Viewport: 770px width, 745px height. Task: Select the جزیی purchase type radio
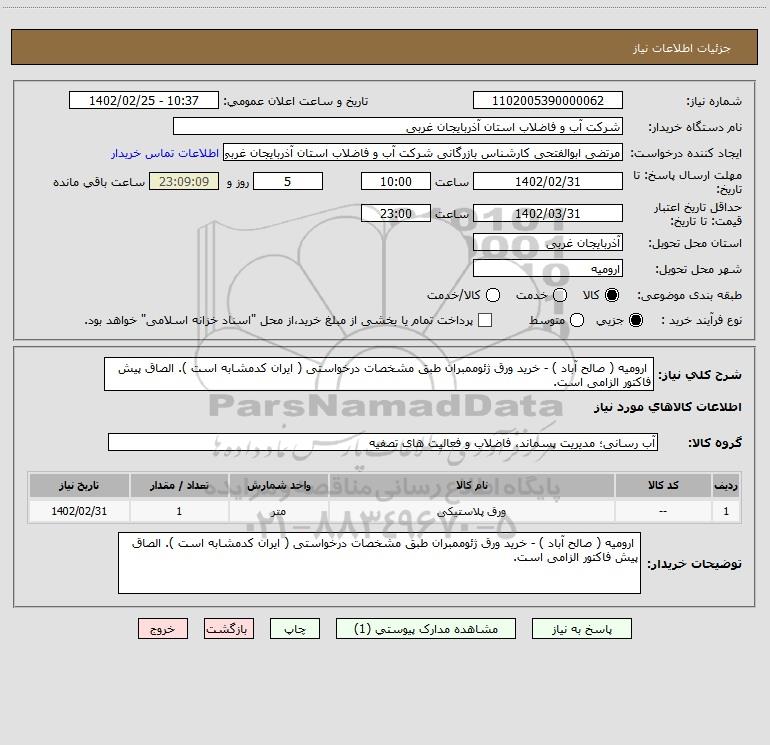[635, 320]
